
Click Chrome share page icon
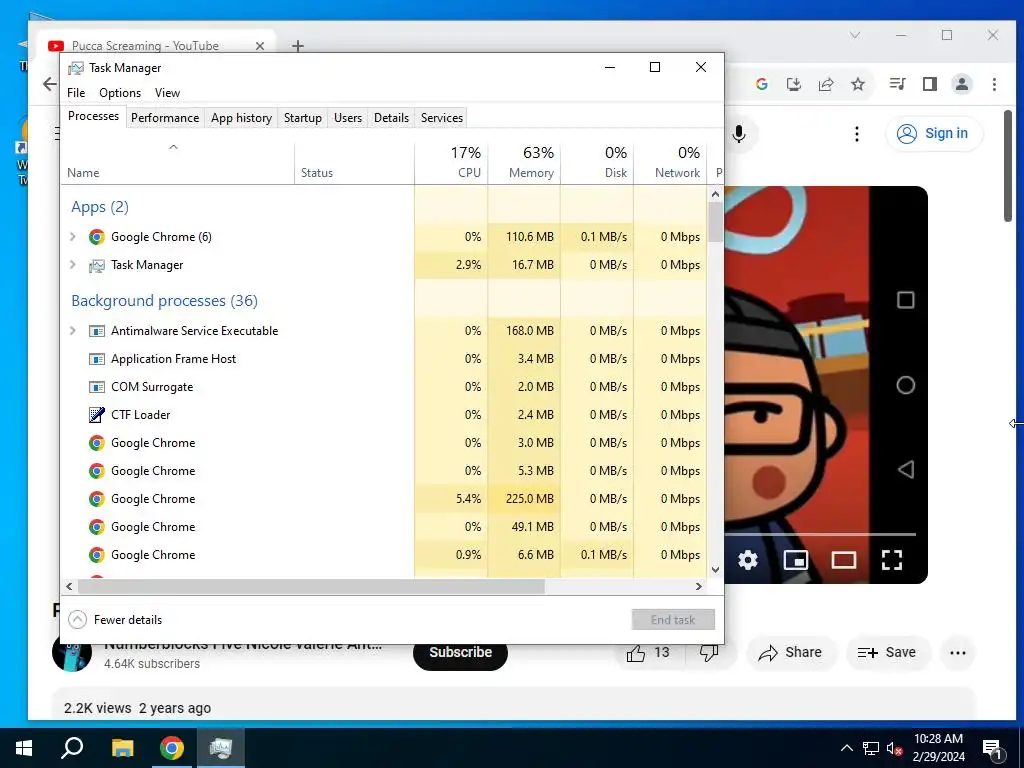tap(826, 84)
